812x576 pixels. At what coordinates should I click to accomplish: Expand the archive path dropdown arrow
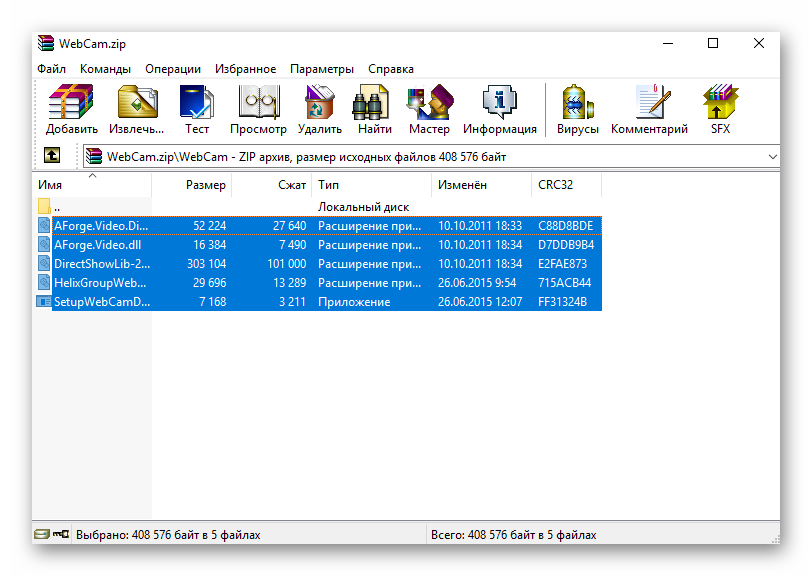pos(772,157)
